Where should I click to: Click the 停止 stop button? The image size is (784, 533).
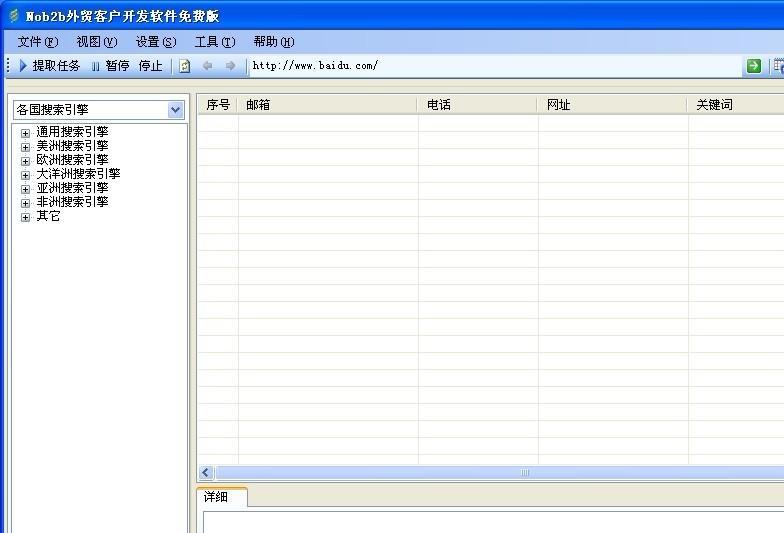[150, 66]
